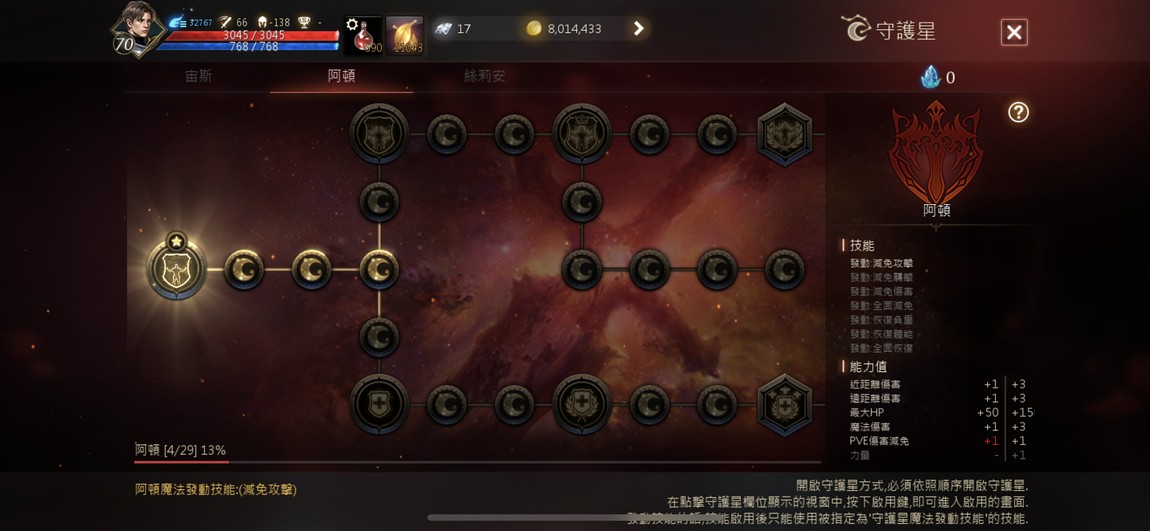1150x531 pixels.
Task: Click the 阿頓 progress bar at 13%
Action: coord(477,462)
